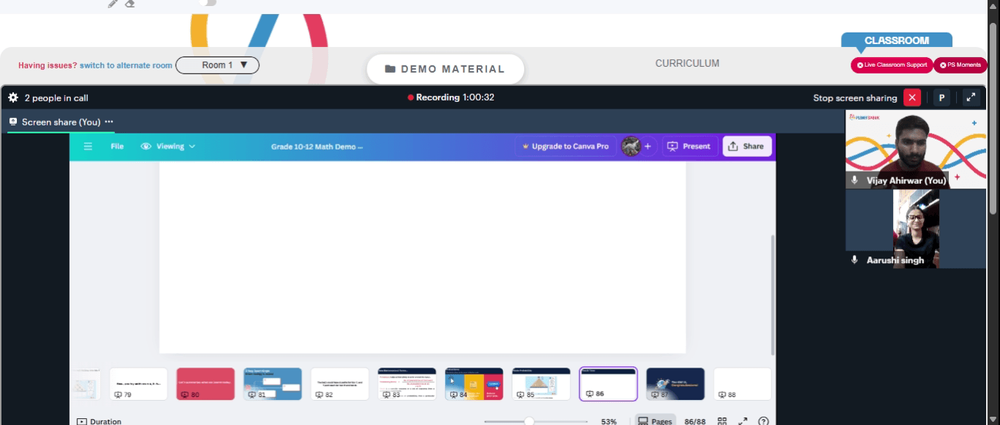This screenshot has height=425, width=1000.
Task: Click the P participant button
Action: click(x=941, y=98)
